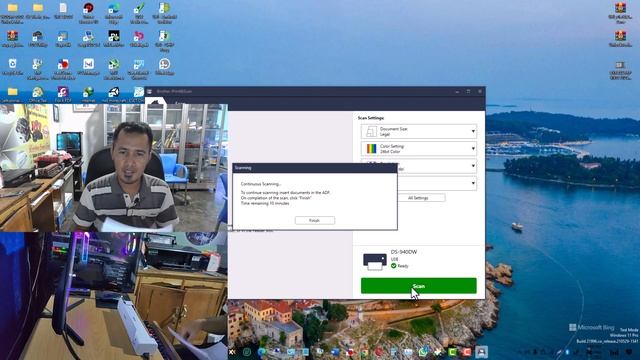The width and height of the screenshot is (640, 360).
Task: Click the Brother iPrint&Scan taskbar icon
Action: tap(482, 352)
